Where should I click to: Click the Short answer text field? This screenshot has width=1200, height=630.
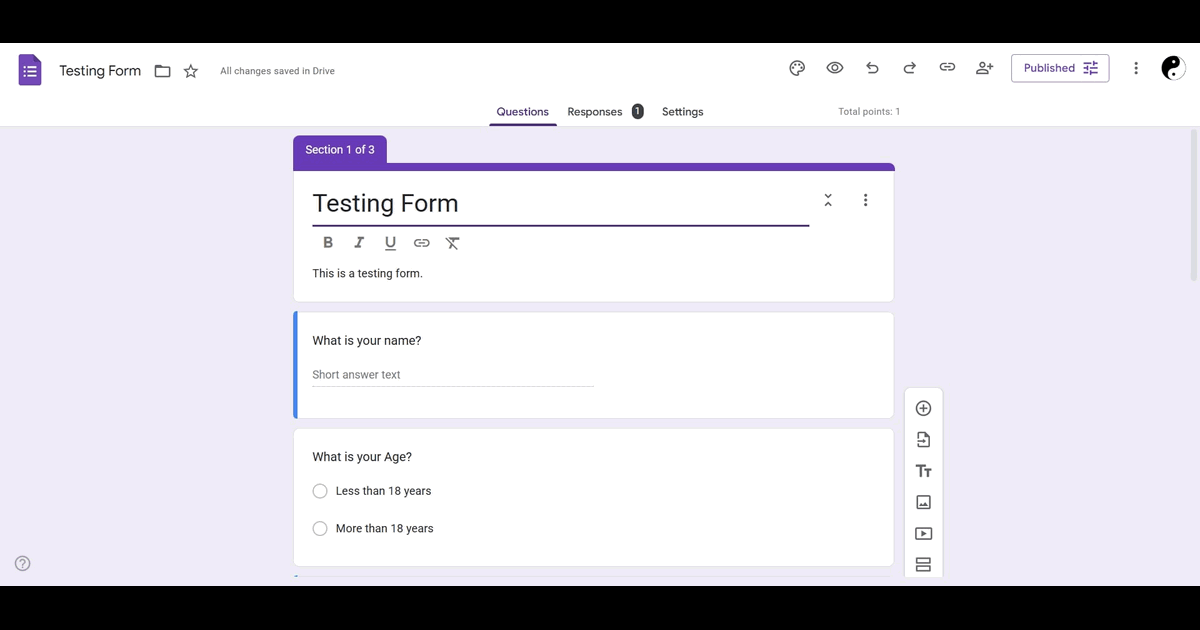point(453,375)
